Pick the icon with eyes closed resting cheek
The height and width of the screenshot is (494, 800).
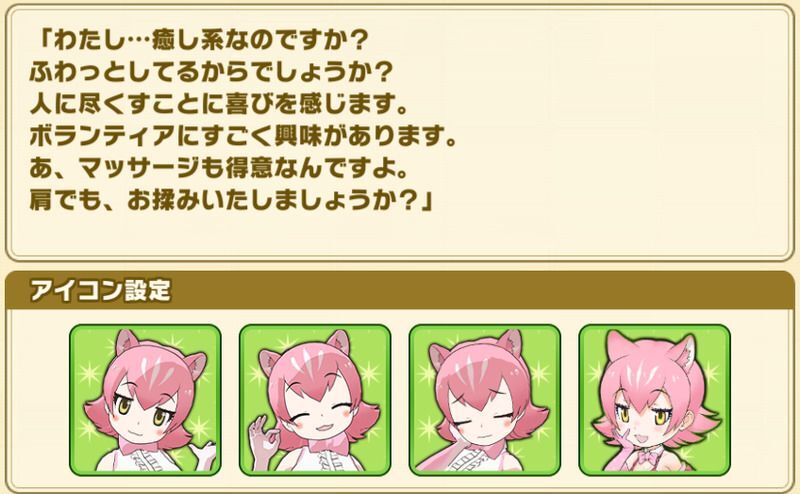pos(485,400)
